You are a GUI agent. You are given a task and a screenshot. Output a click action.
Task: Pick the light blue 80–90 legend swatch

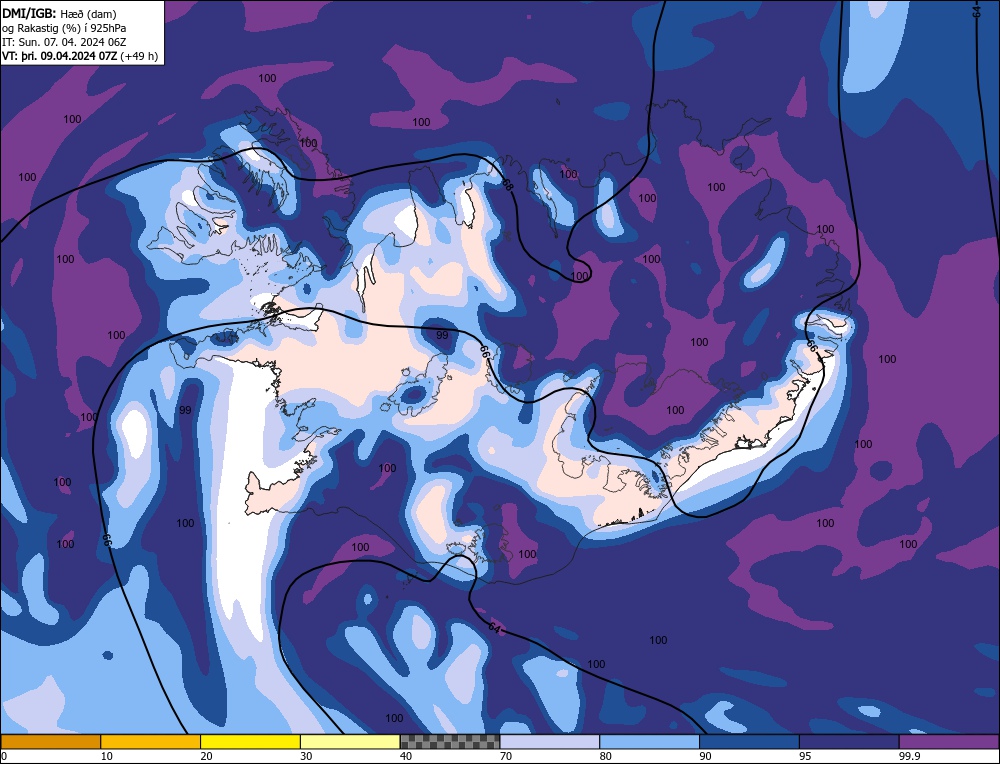coord(650,742)
